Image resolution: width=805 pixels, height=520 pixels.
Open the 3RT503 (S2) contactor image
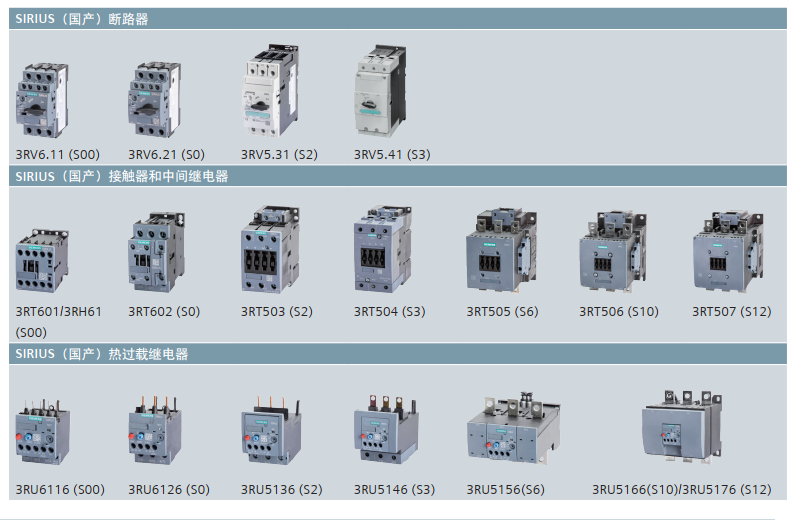click(271, 249)
